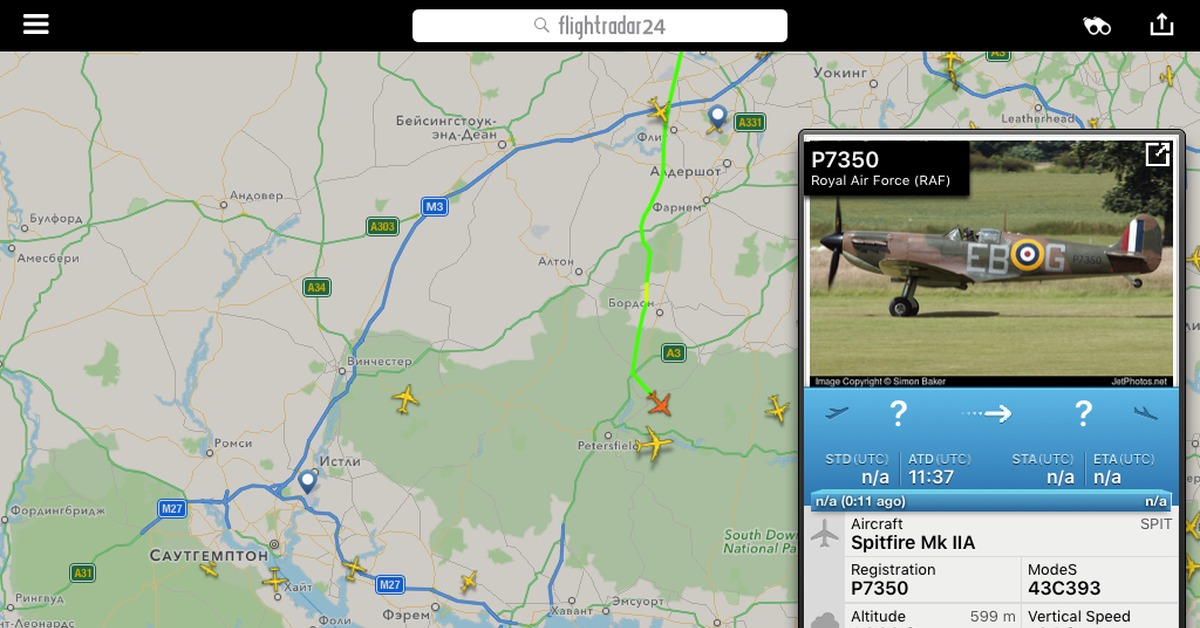The width and height of the screenshot is (1200, 628).
Task: Open the hamburger menu
Action: coord(36,25)
